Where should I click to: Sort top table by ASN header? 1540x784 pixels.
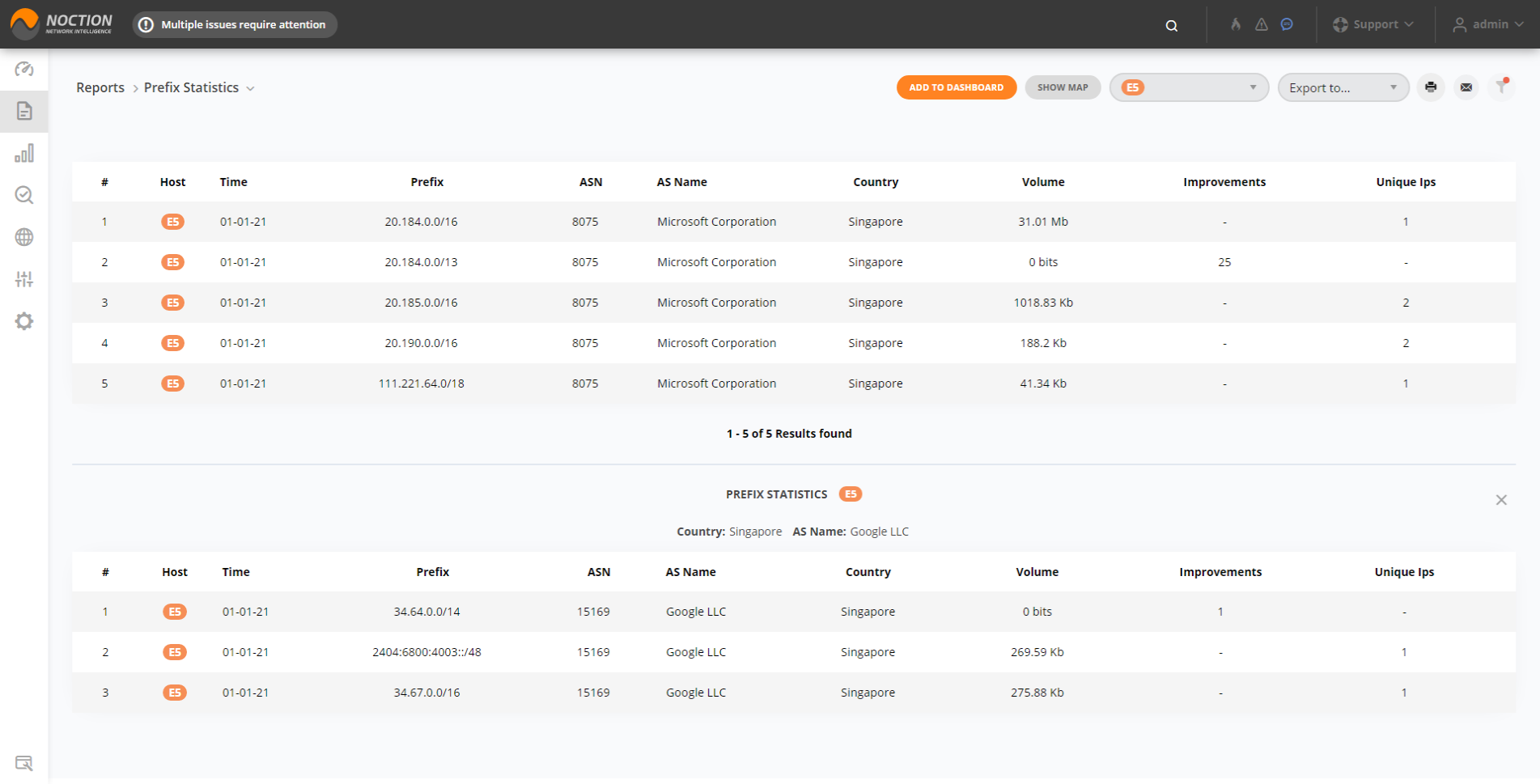coord(591,182)
